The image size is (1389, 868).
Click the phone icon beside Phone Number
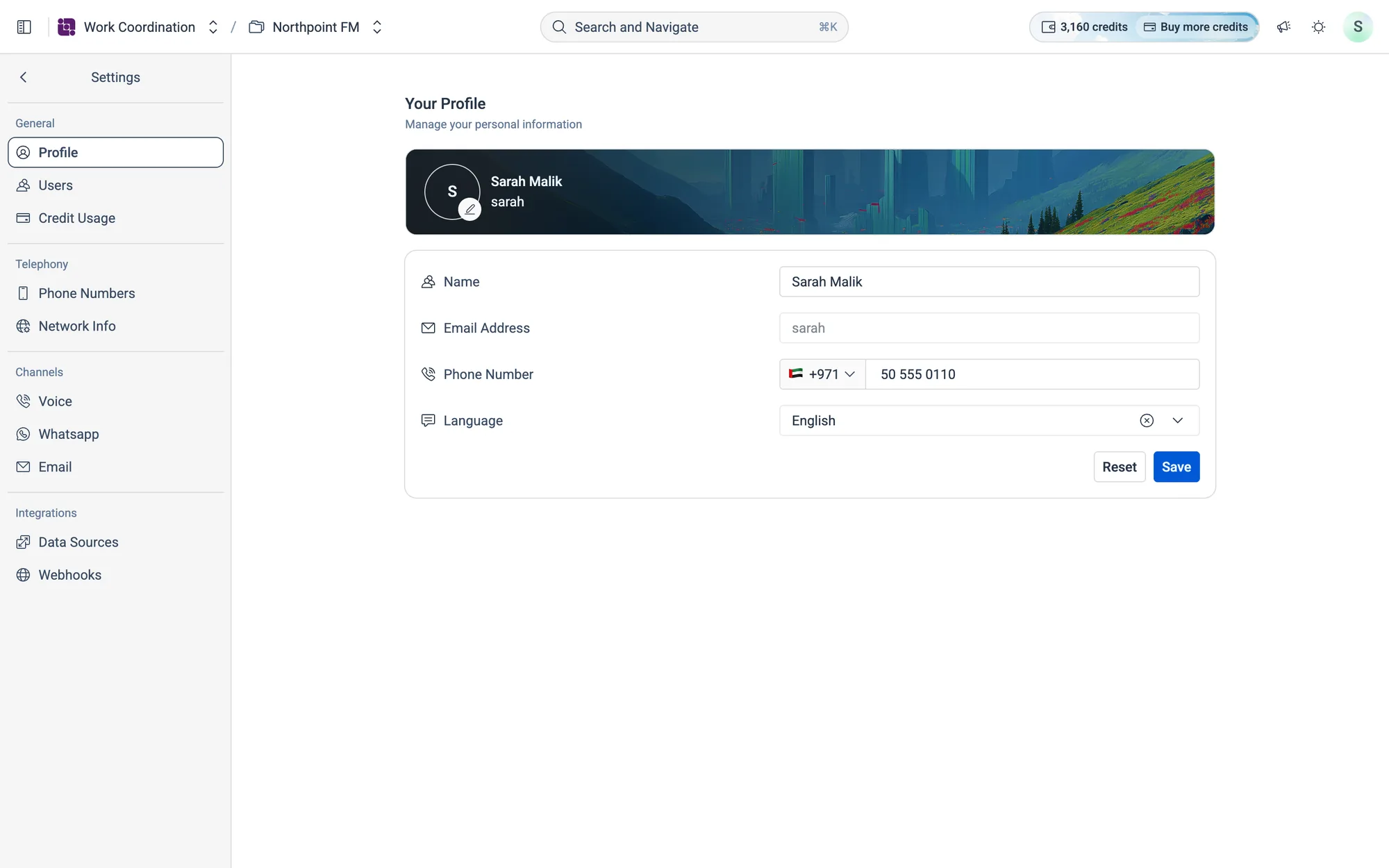click(429, 374)
